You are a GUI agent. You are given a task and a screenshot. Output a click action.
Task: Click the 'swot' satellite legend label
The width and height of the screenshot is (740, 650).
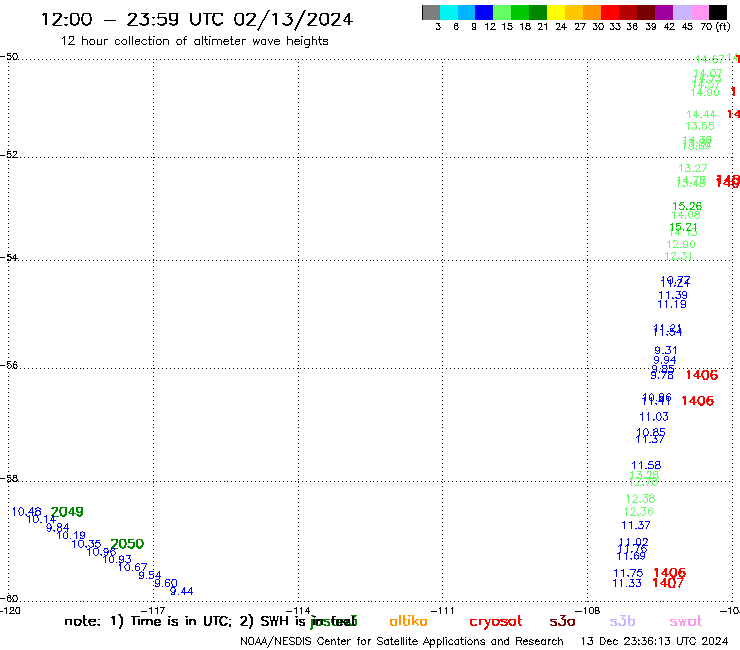click(686, 622)
